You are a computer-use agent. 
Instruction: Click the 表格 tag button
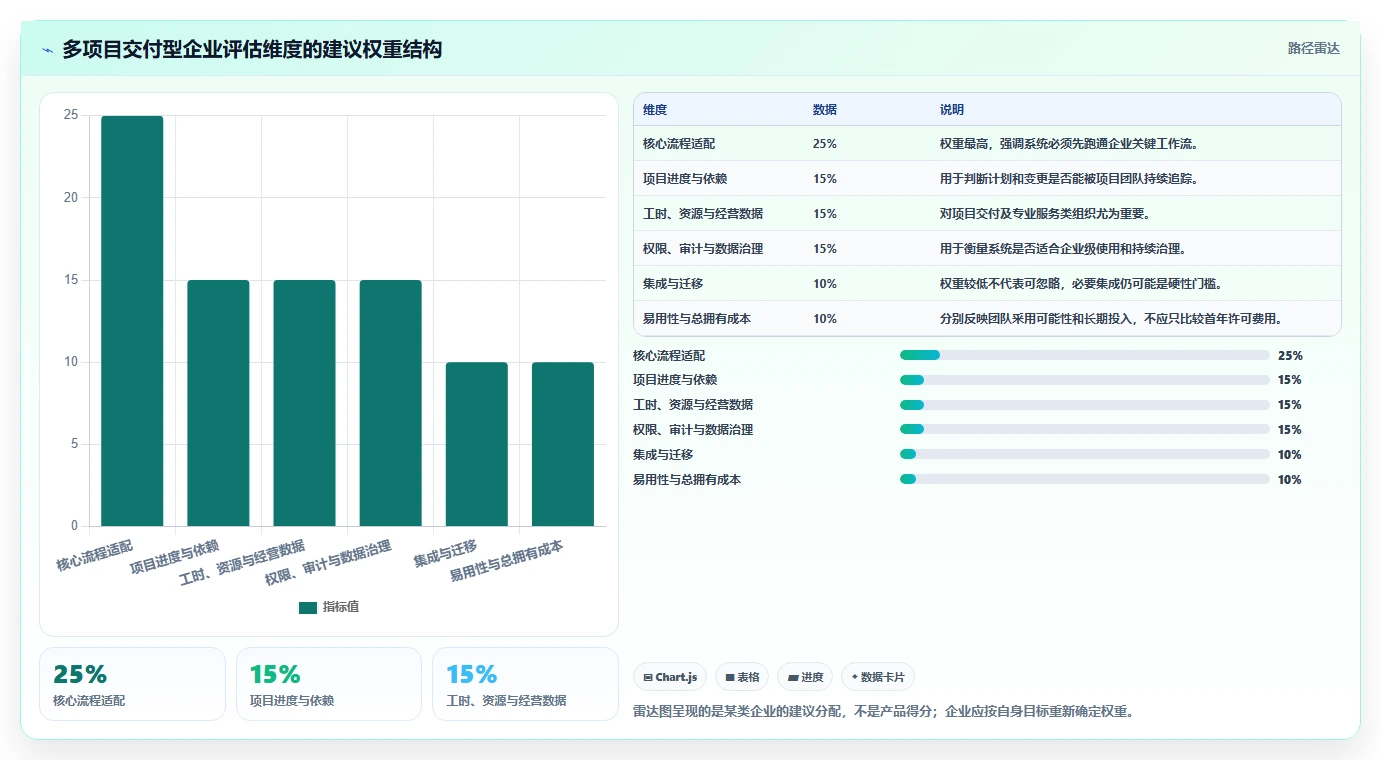(x=743, y=677)
